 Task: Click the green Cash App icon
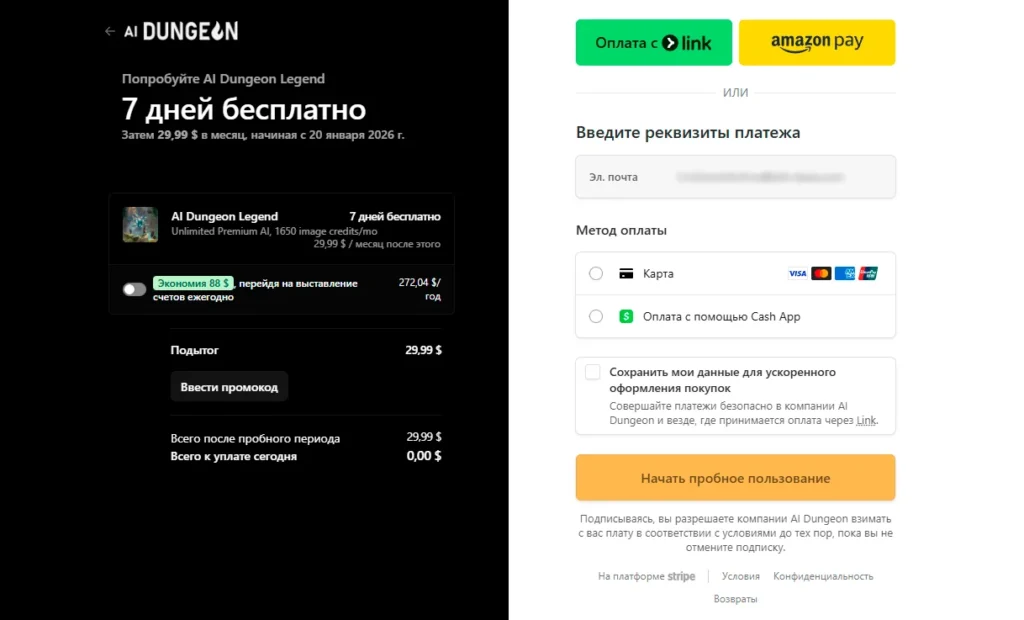point(626,317)
